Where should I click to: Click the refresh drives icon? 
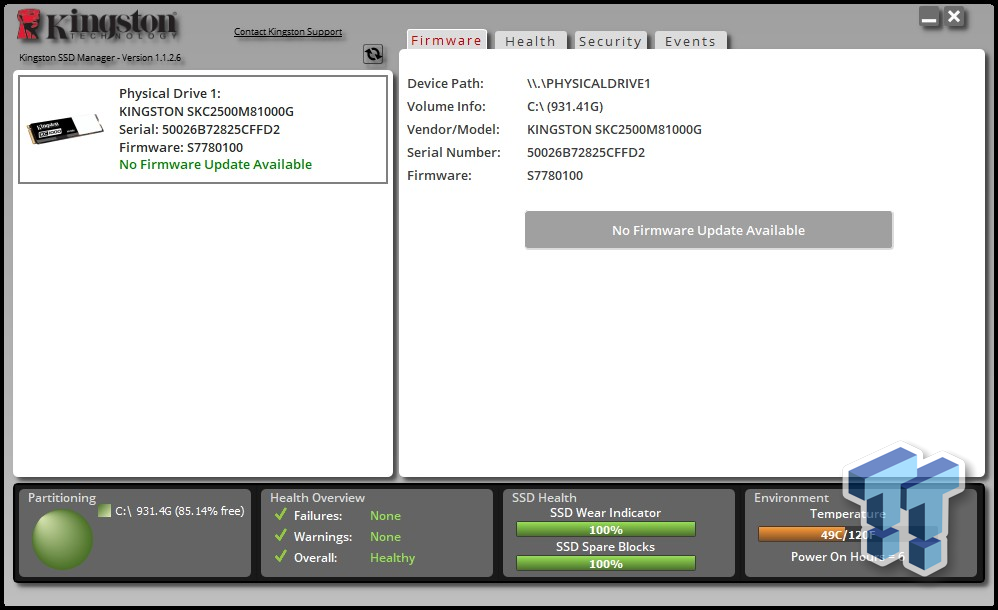(373, 54)
